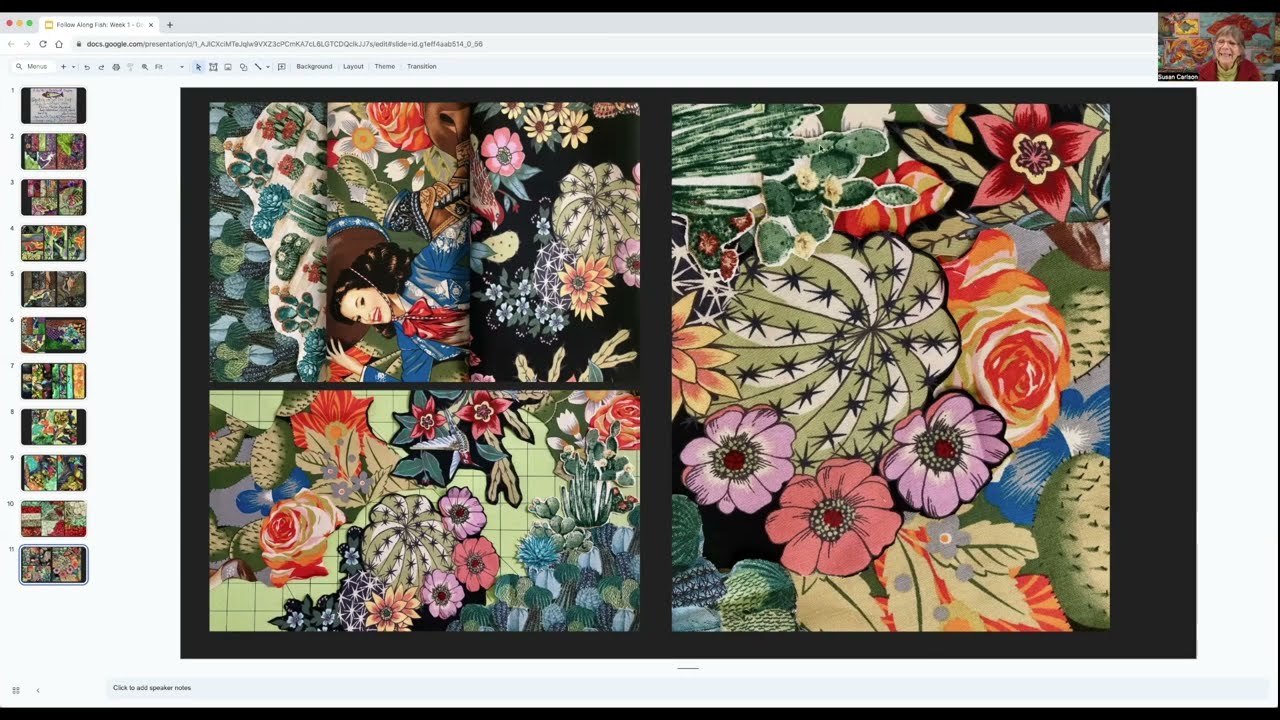Open the Shape tool
The width and height of the screenshot is (1280, 720).
click(243, 67)
